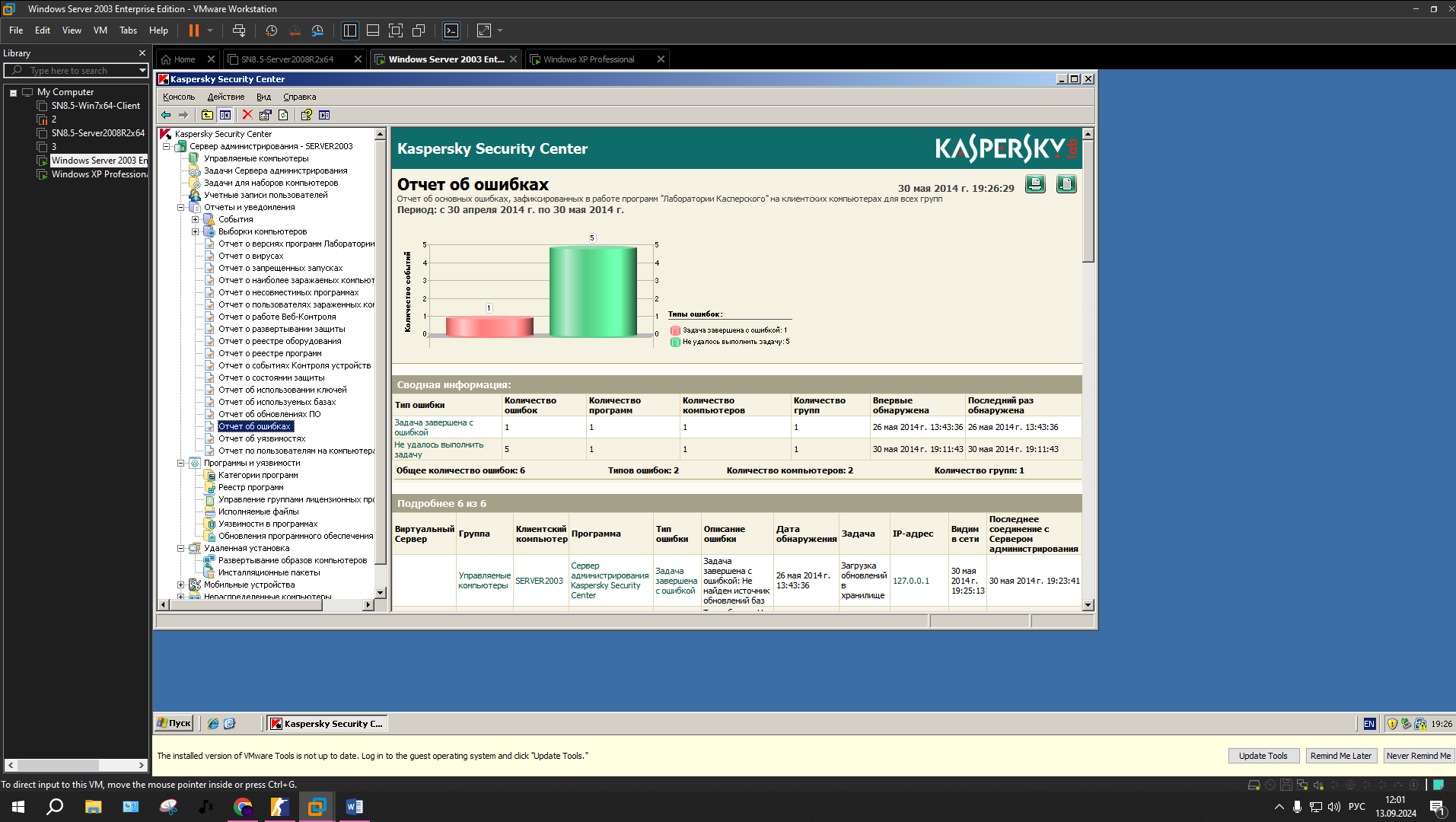Click the Windows search magnifier icon
This screenshot has width=1456, height=822.
pos(55,807)
